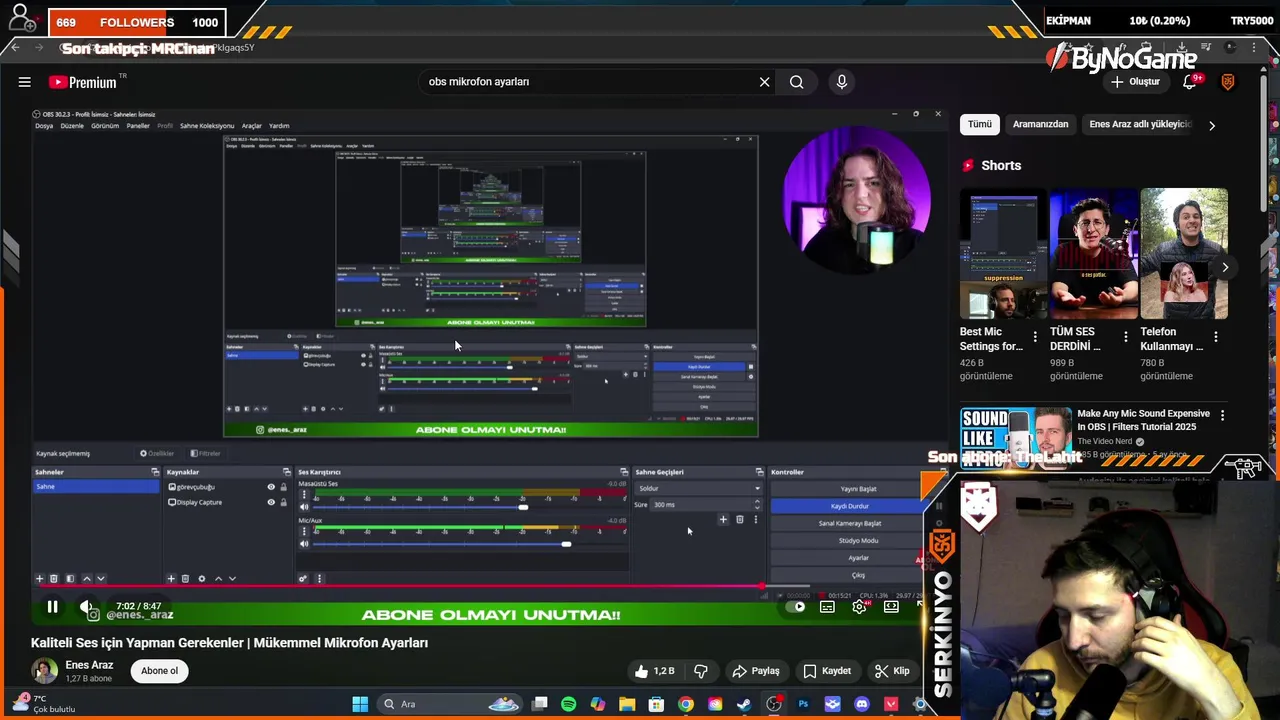Screen dimensions: 1280x720
Task: Go to YouTube Premium home logo
Action: point(82,82)
